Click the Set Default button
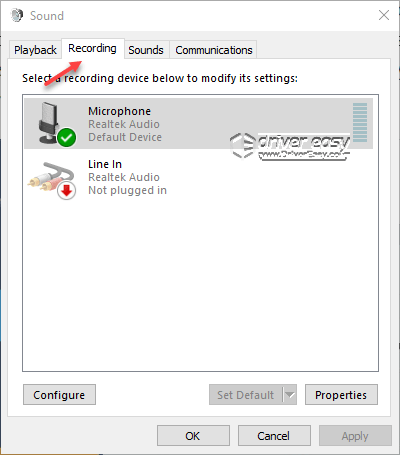Screen dimensions: 400x455 [x=246, y=395]
